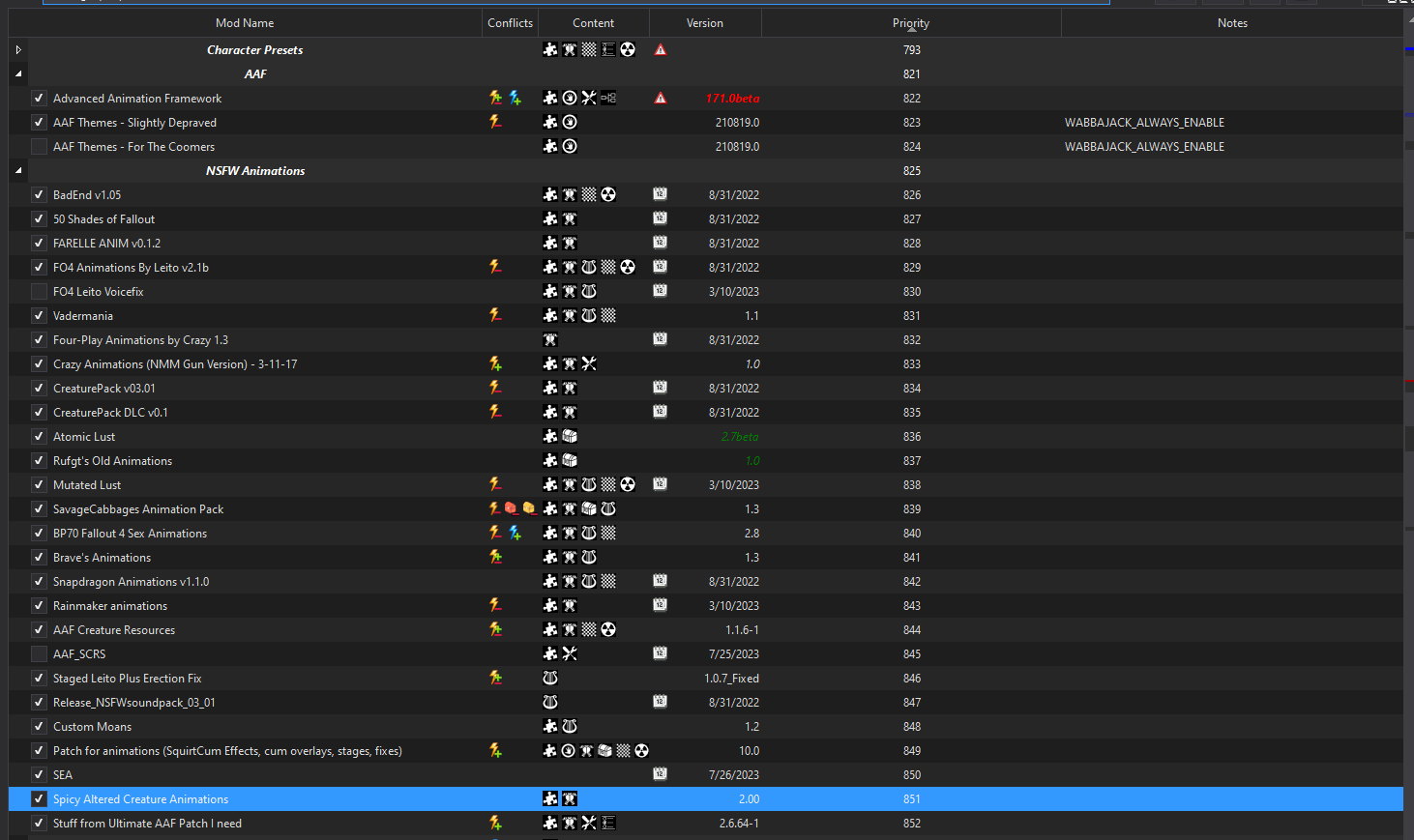The width and height of the screenshot is (1414, 840).
Task: Click the blue lightning conflict icon for BP70 Fallout 4 Sex Animations
Action: [515, 533]
